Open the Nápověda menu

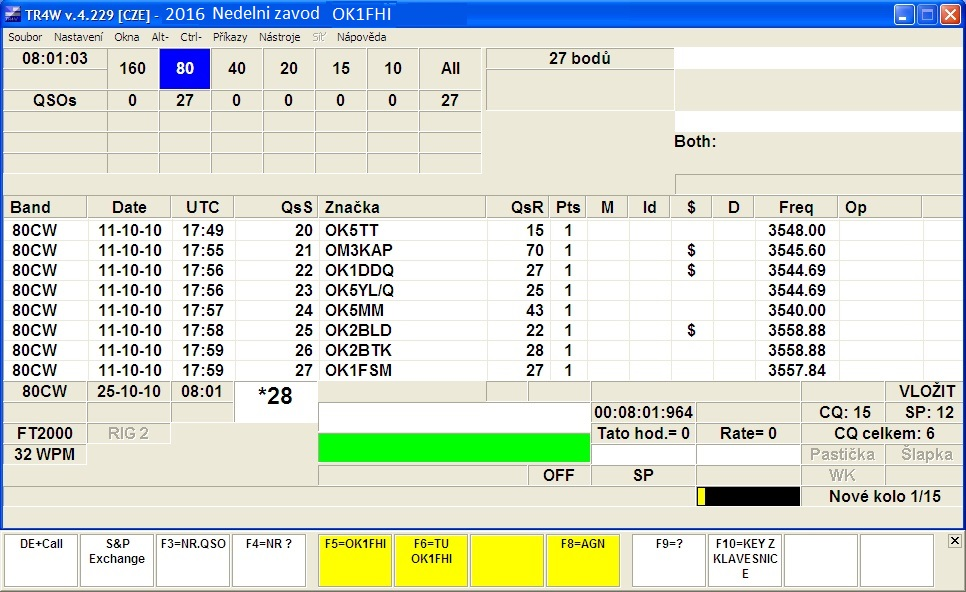[362, 37]
